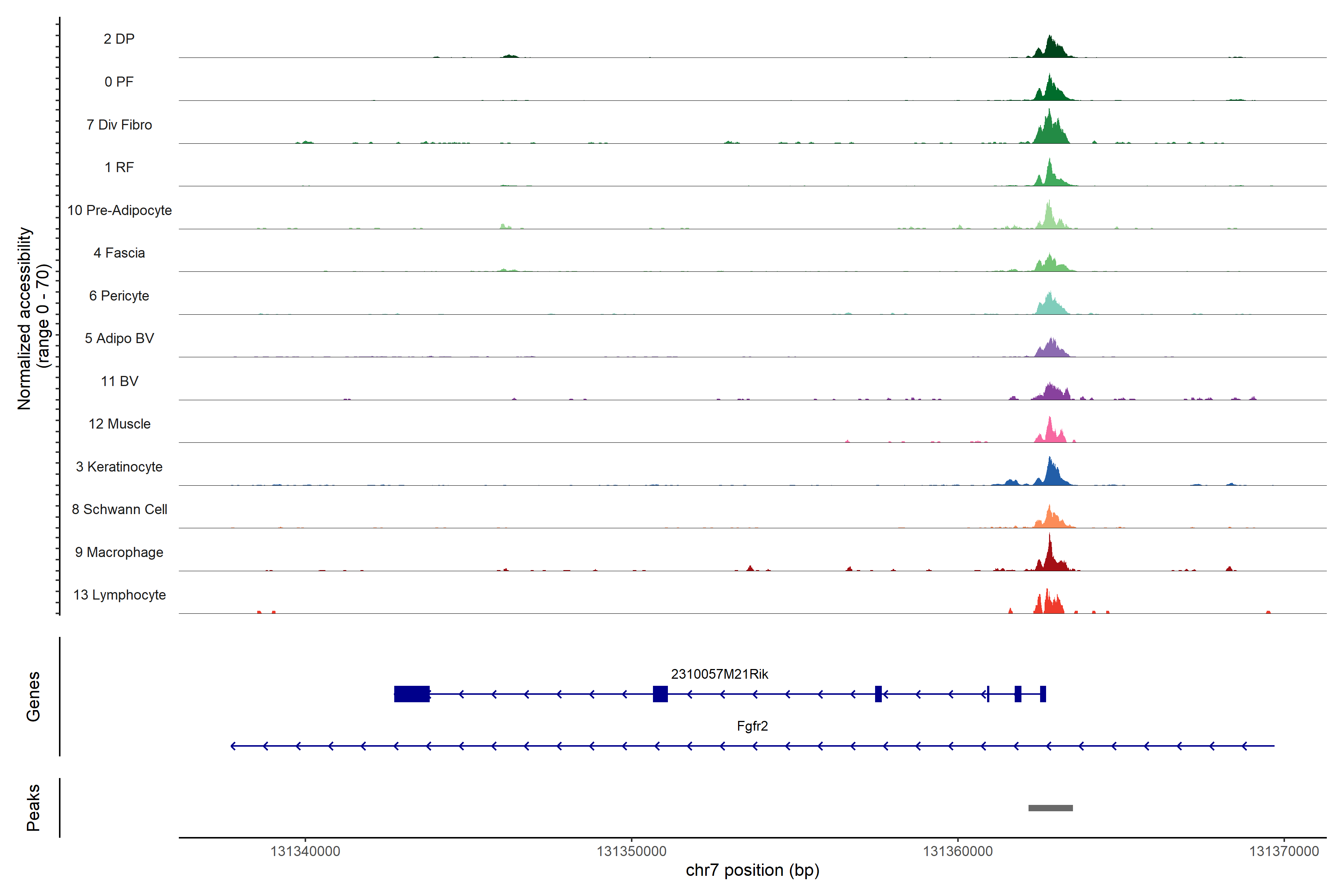Click the 7 Div Fibro track label
The width and height of the screenshot is (1344, 896).
tap(119, 125)
